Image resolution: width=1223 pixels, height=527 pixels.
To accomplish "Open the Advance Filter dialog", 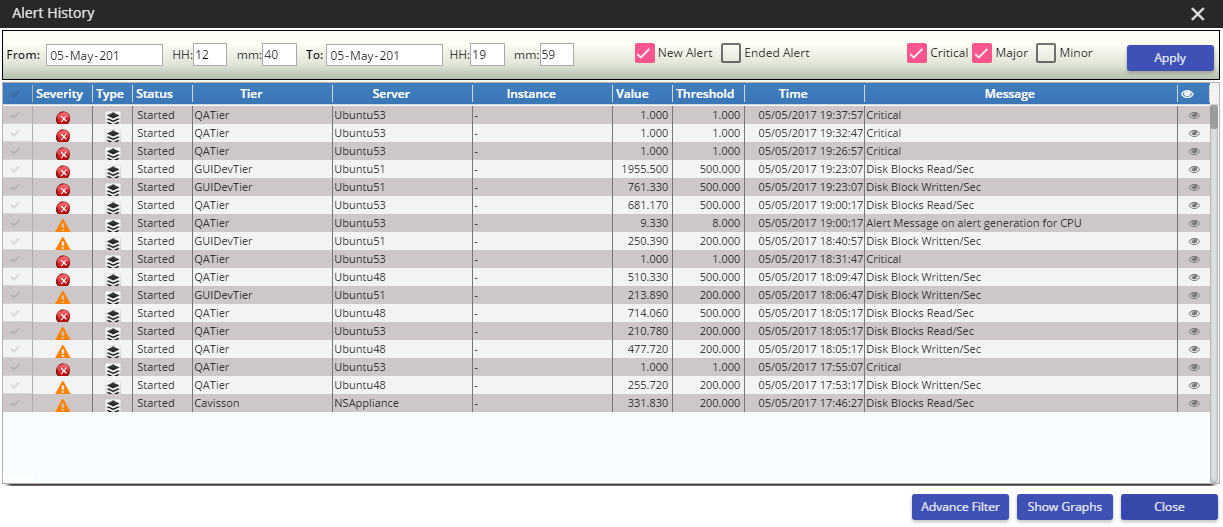I will 960,507.
